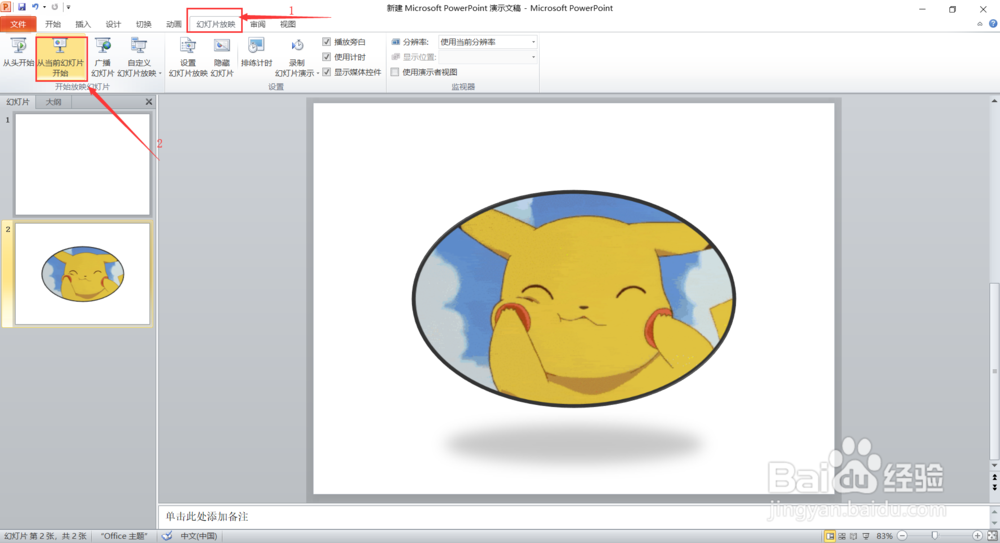Click Redo icon in quick access toolbar
Viewport: 1000px width, 543px height.
tap(54, 7)
